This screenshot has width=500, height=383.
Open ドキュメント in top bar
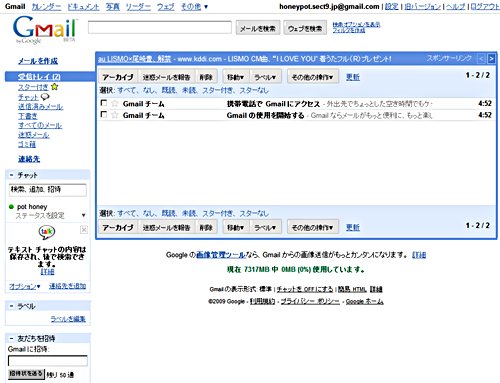tap(83, 6)
